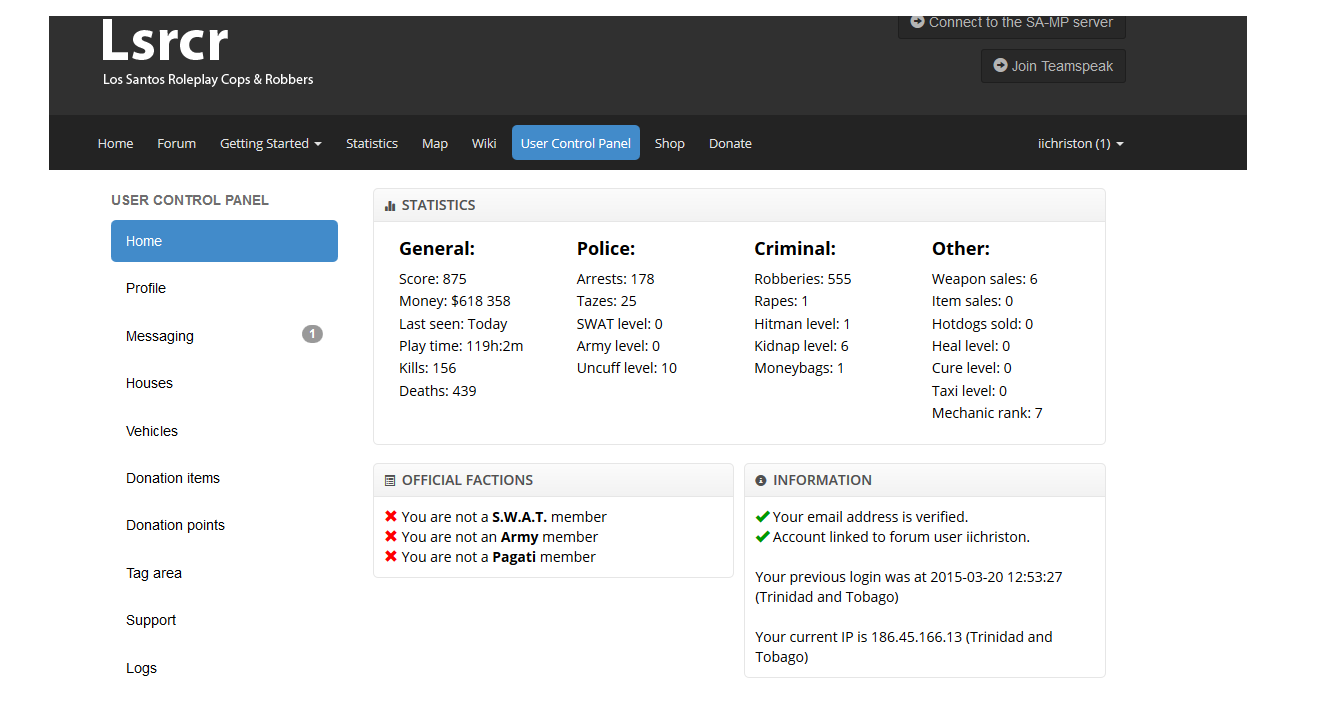Click the Police: heading
Screen dimensions: 1327x716
pyautogui.click(x=606, y=249)
